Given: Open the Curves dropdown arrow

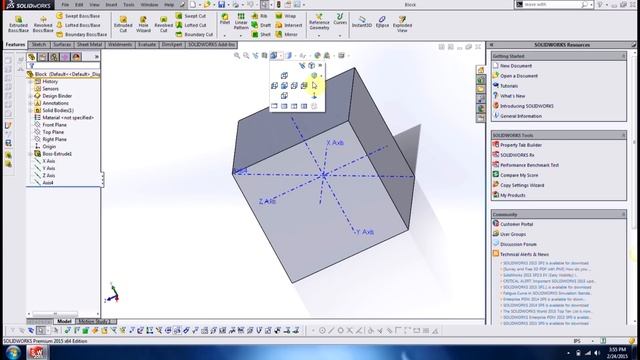Looking at the screenshot, I should pyautogui.click(x=340, y=36).
